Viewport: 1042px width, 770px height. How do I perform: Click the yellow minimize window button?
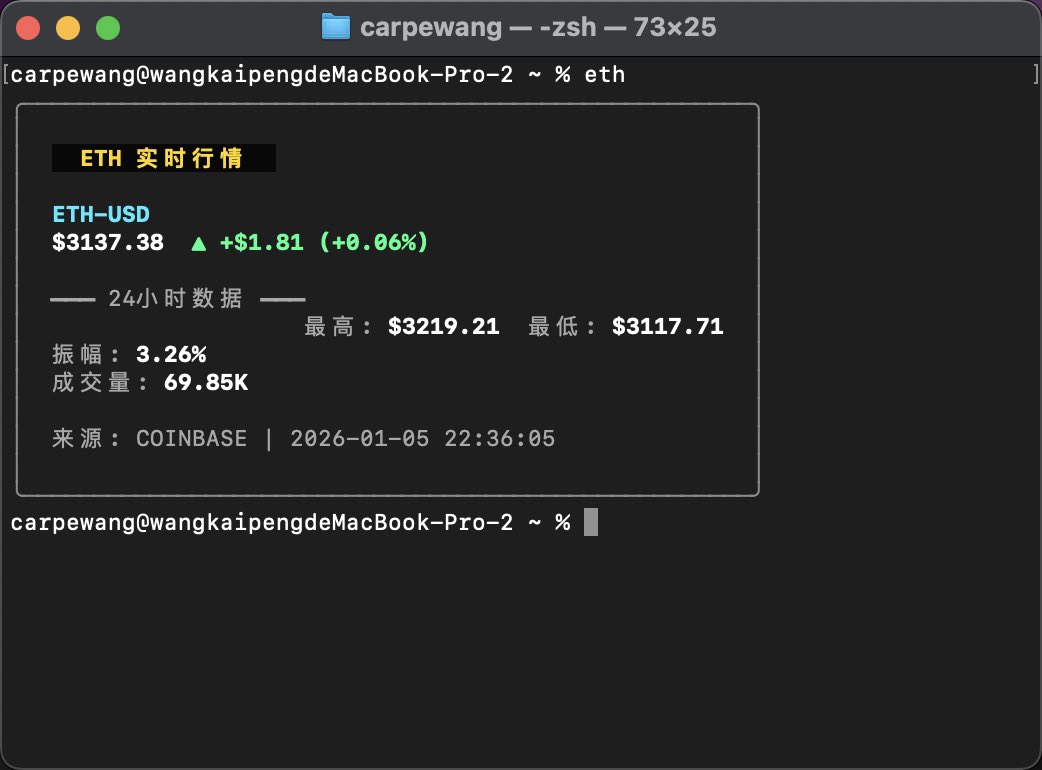coord(68,29)
